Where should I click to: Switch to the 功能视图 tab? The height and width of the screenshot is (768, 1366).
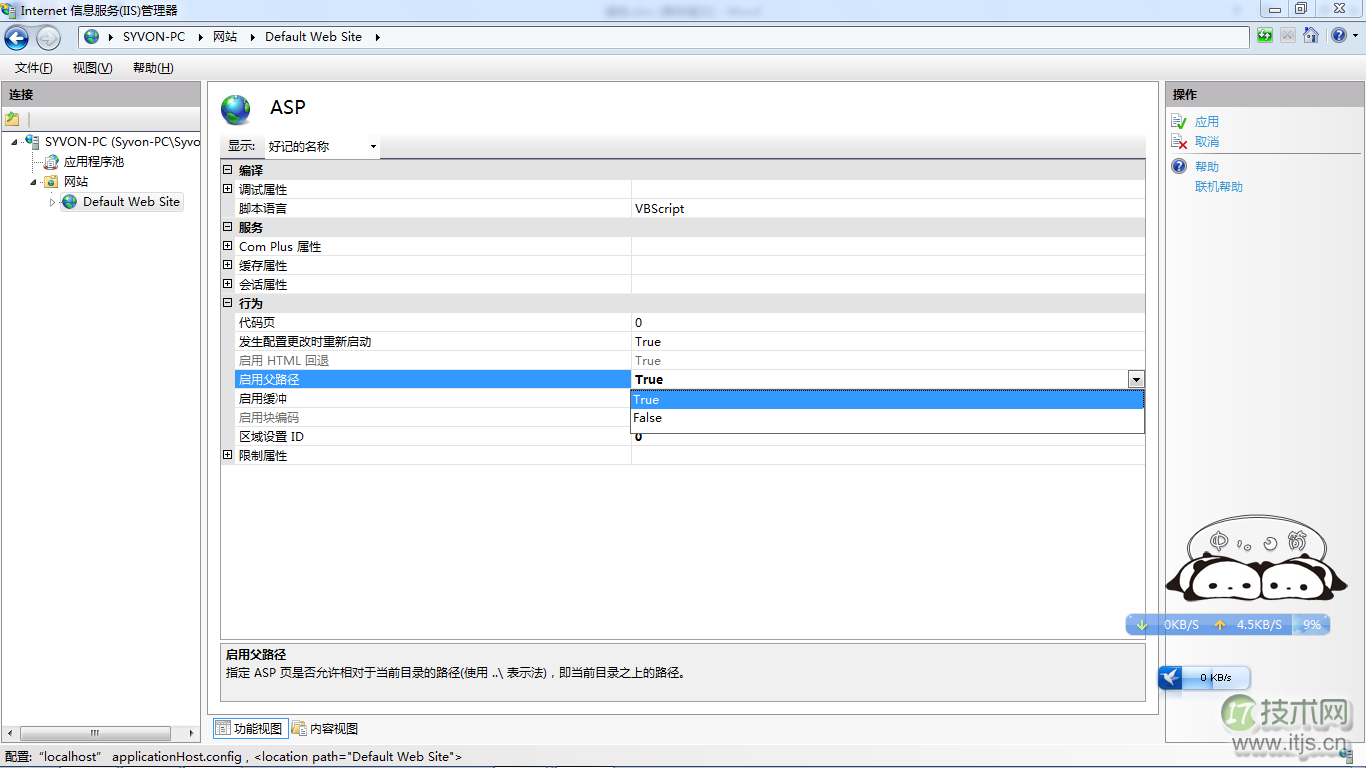pos(250,729)
